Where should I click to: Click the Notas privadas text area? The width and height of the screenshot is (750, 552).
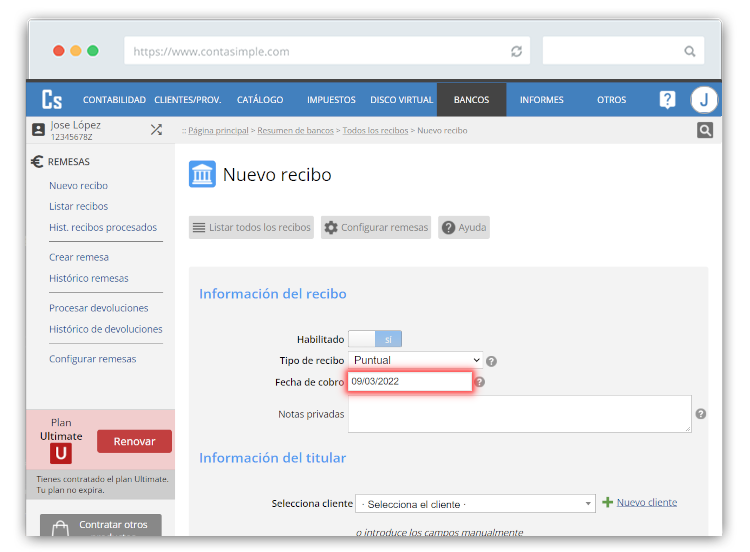[x=520, y=414]
